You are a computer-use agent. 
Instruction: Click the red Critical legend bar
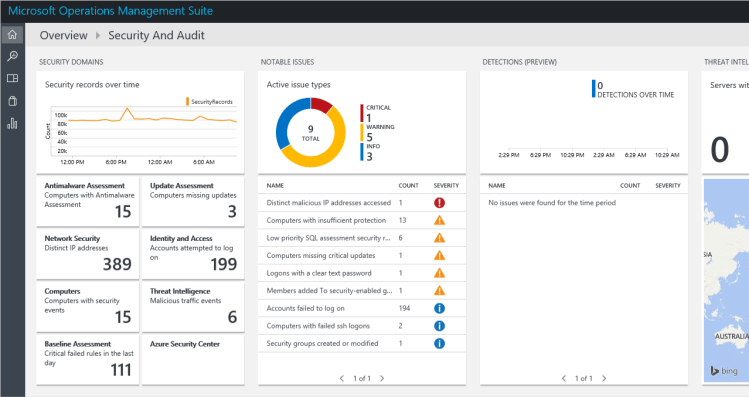[x=362, y=113]
